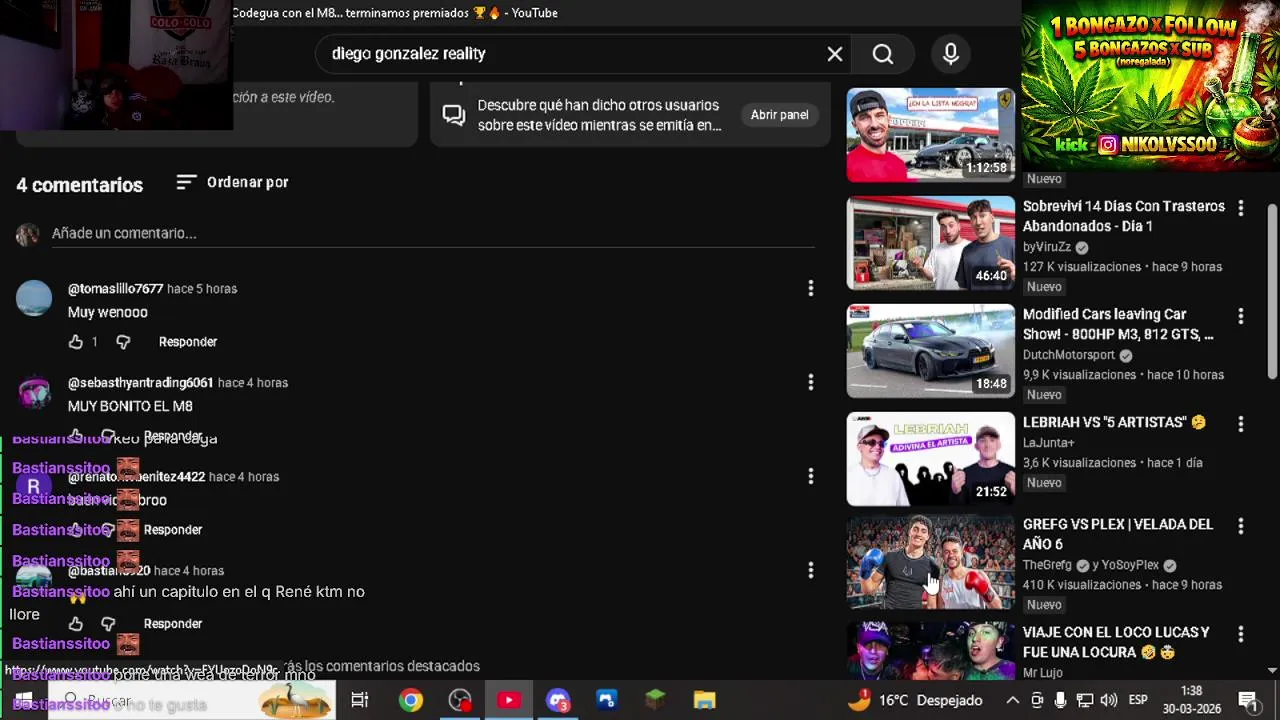Open the 'LEBRIAH VS 5 ARTISTAS' video thumbnail
Viewport: 1280px width, 720px height.
[x=931, y=459]
